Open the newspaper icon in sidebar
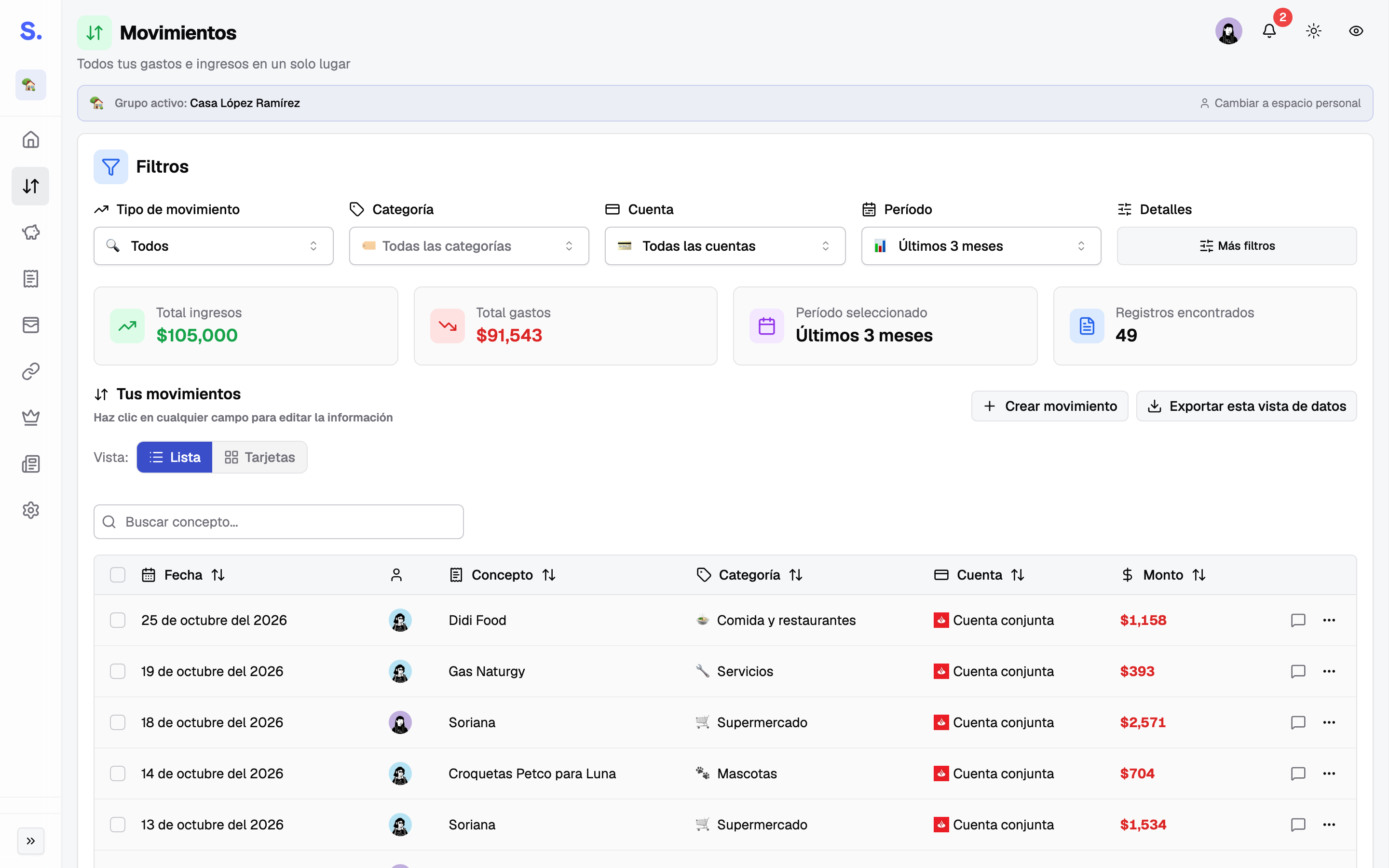This screenshot has height=868, width=1389. click(x=30, y=464)
